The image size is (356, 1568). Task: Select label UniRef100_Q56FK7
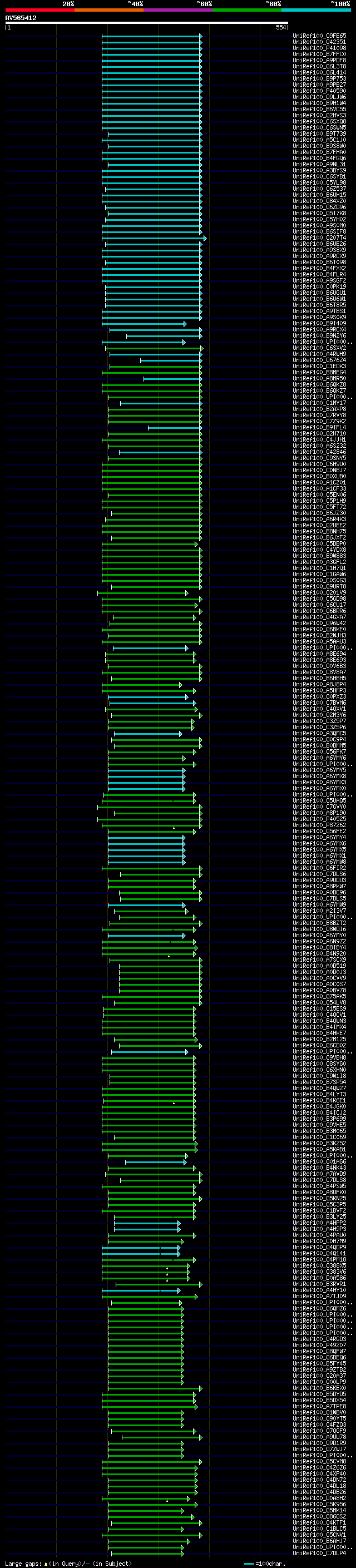tap(319, 751)
